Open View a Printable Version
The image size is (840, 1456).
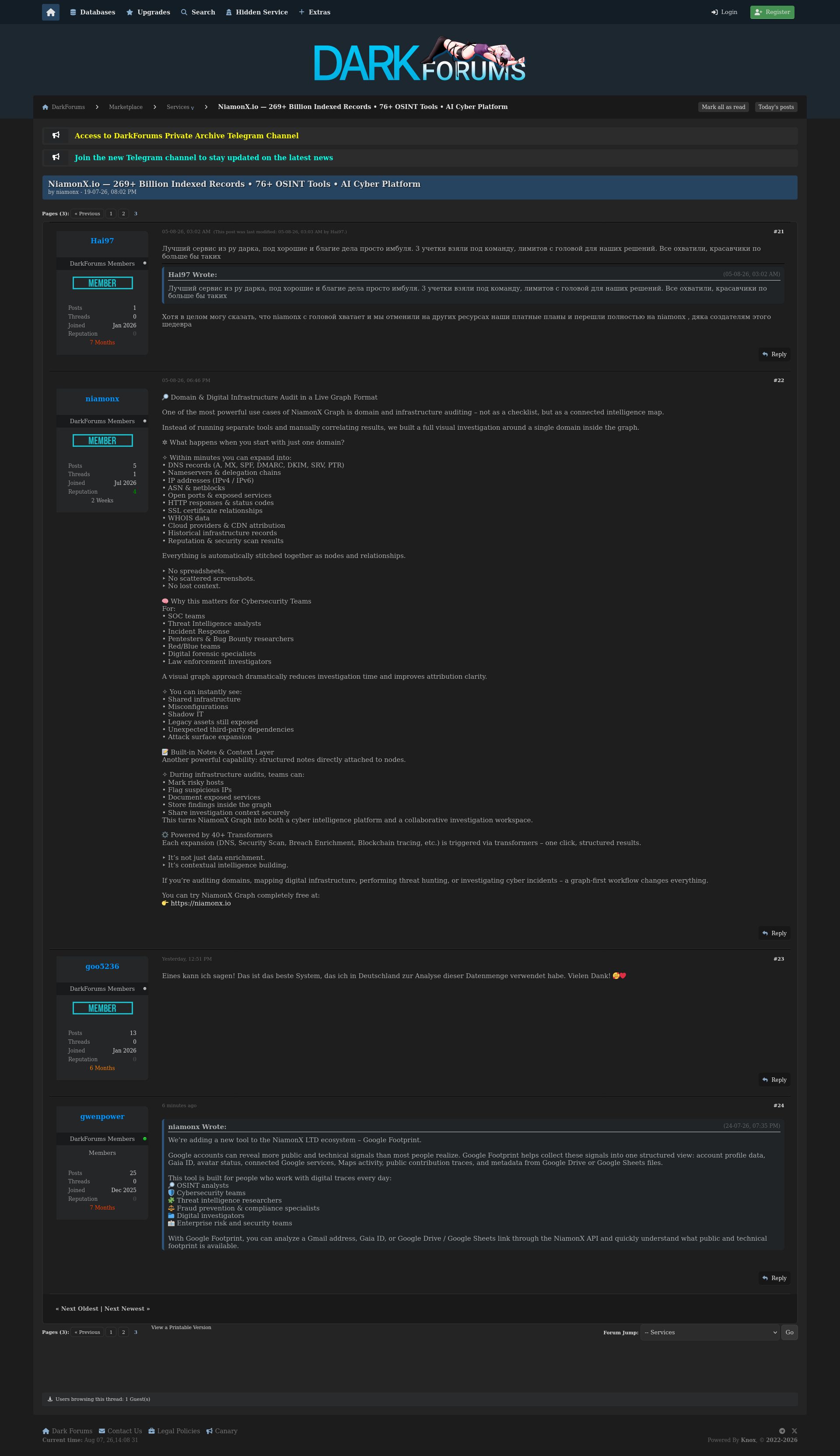(x=181, y=1327)
